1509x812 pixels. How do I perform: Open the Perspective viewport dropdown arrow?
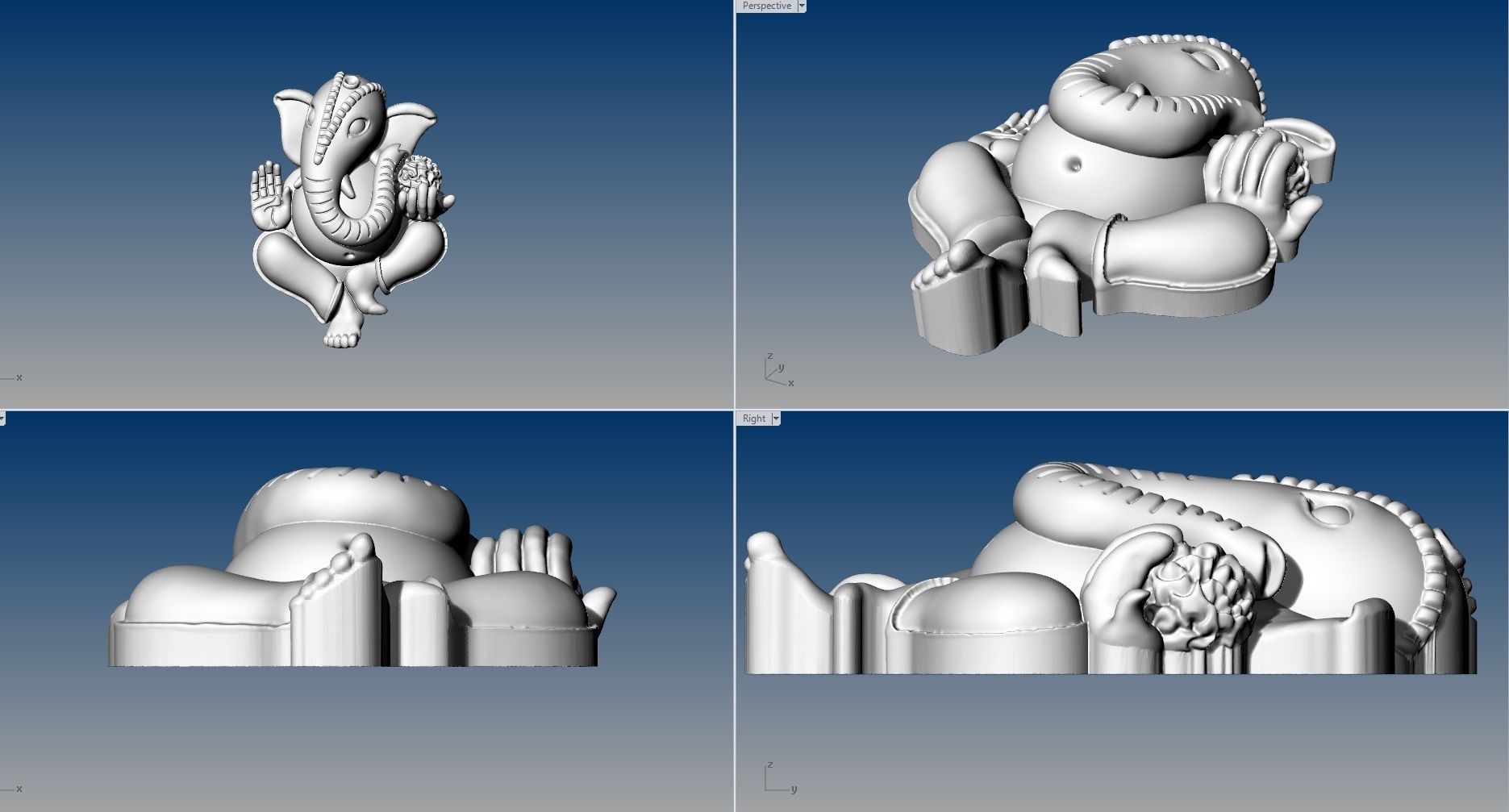[802, 6]
